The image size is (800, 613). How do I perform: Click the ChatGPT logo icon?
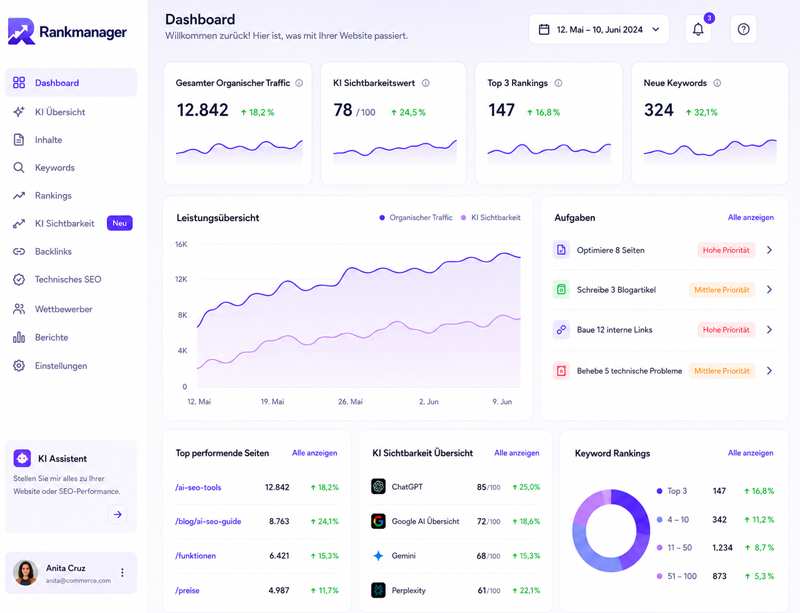[378, 486]
